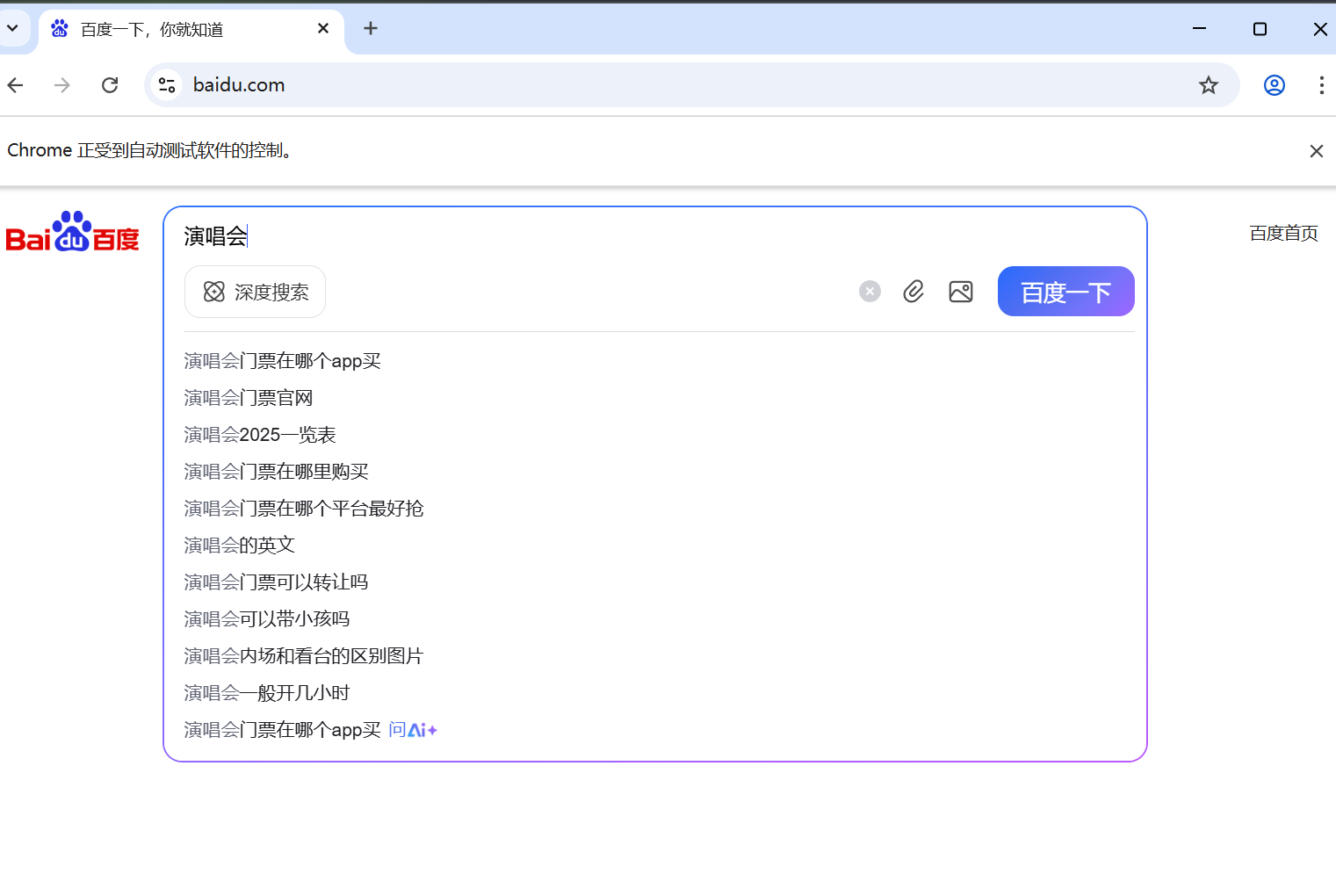Select suggestion 演唱会2025一览表
Image resolution: width=1336 pixels, height=896 pixels.
(x=260, y=435)
